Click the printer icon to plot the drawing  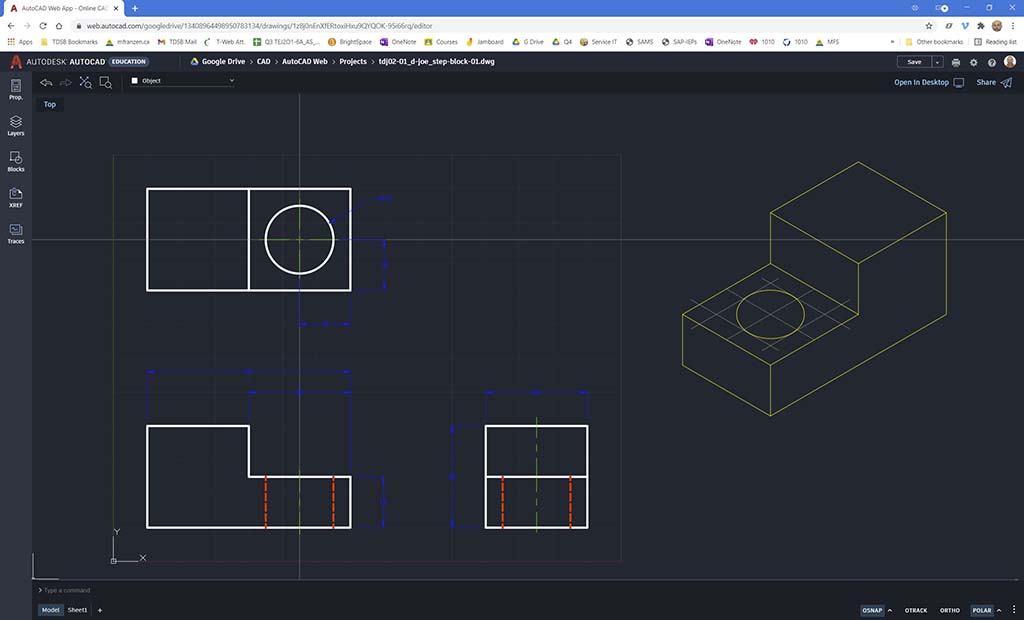pos(956,62)
